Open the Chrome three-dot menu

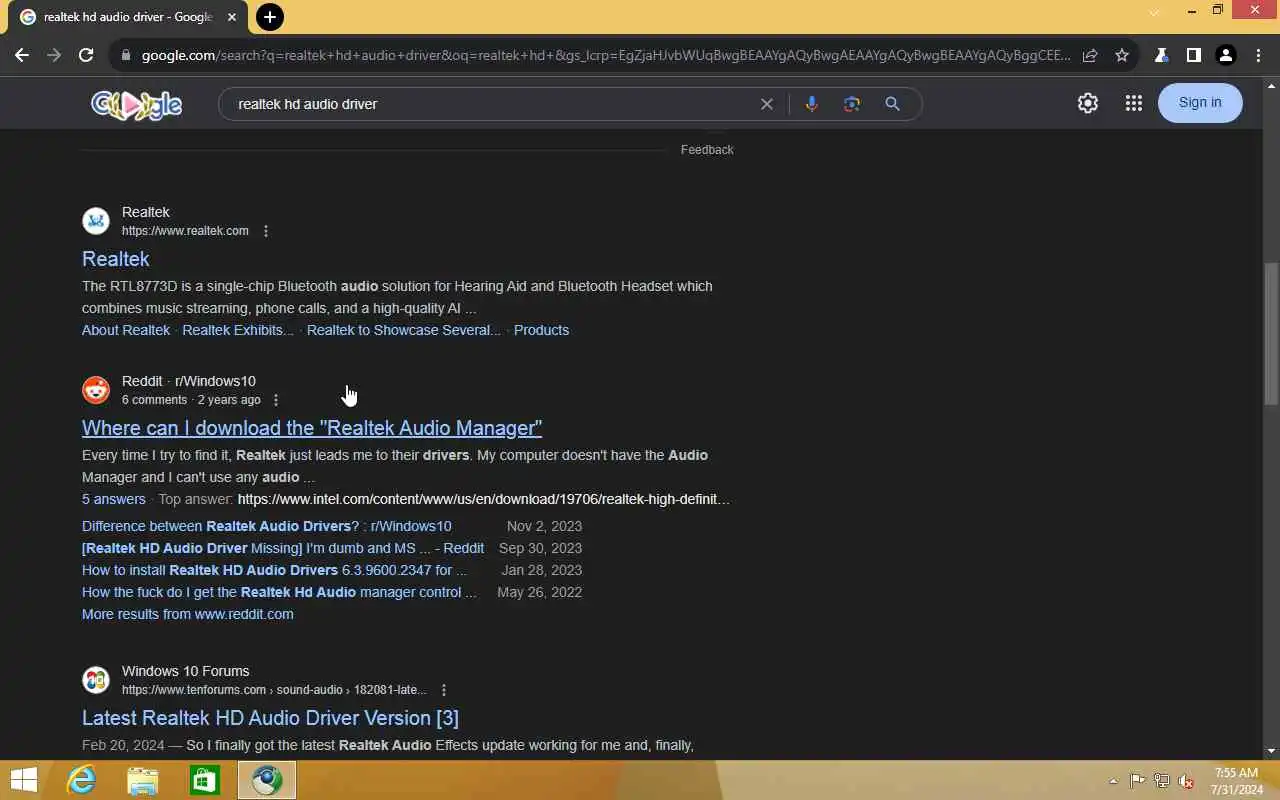[1258, 56]
